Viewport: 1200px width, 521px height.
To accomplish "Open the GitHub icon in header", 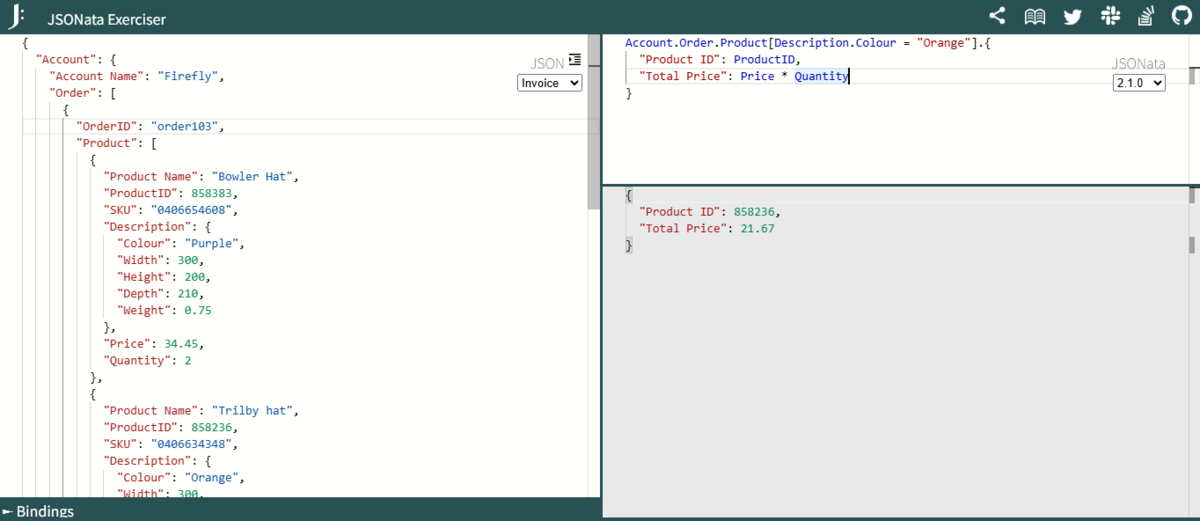I will tap(1181, 16).
